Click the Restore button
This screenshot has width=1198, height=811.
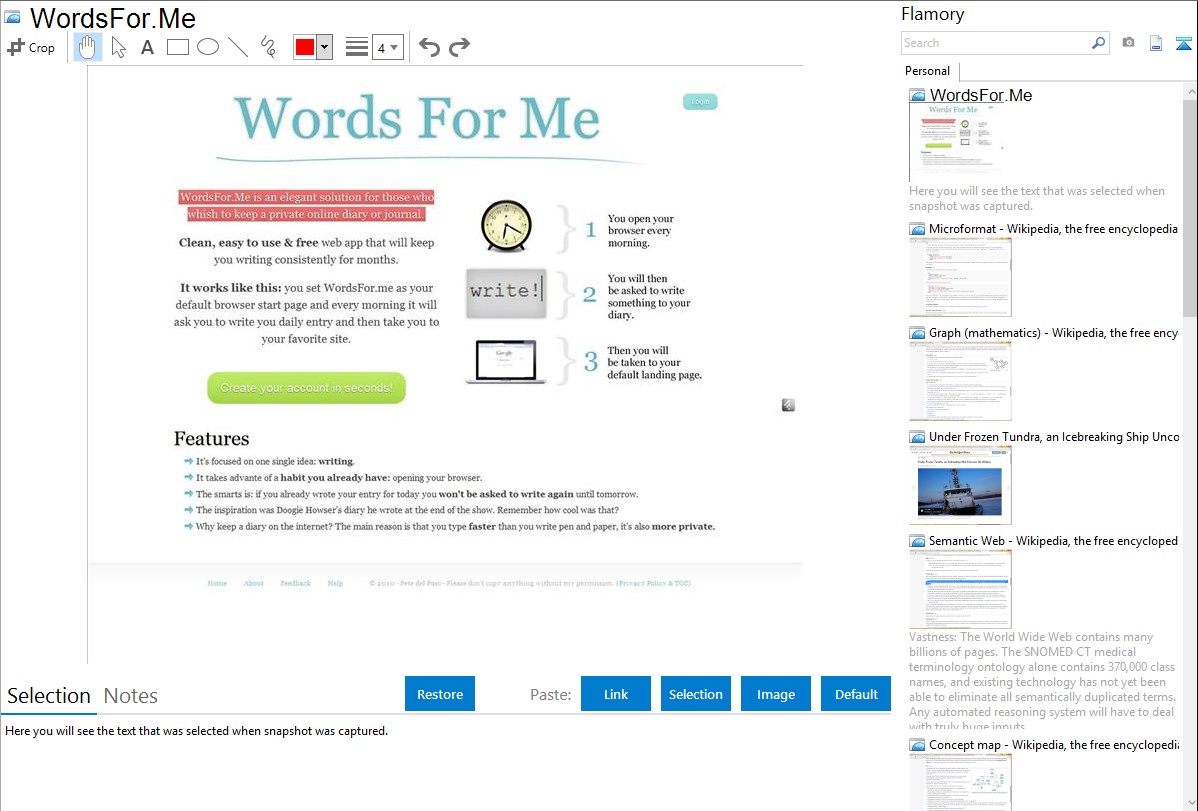(440, 694)
